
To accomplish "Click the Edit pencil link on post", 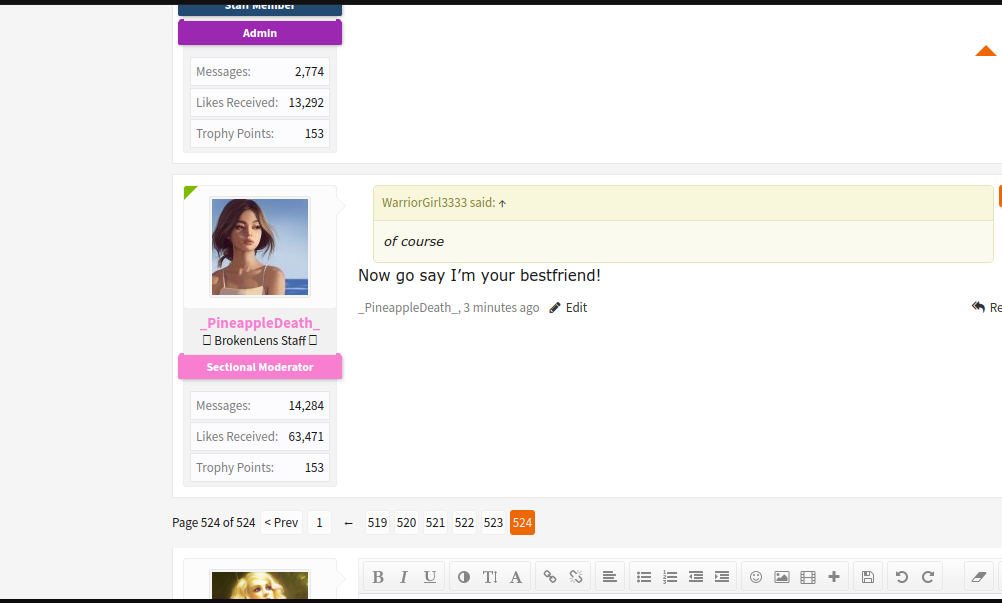I will pyautogui.click(x=568, y=307).
